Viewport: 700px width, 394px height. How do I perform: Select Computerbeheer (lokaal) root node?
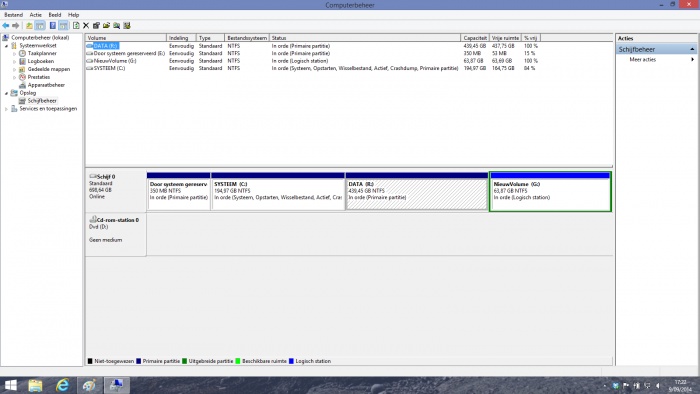(40, 37)
